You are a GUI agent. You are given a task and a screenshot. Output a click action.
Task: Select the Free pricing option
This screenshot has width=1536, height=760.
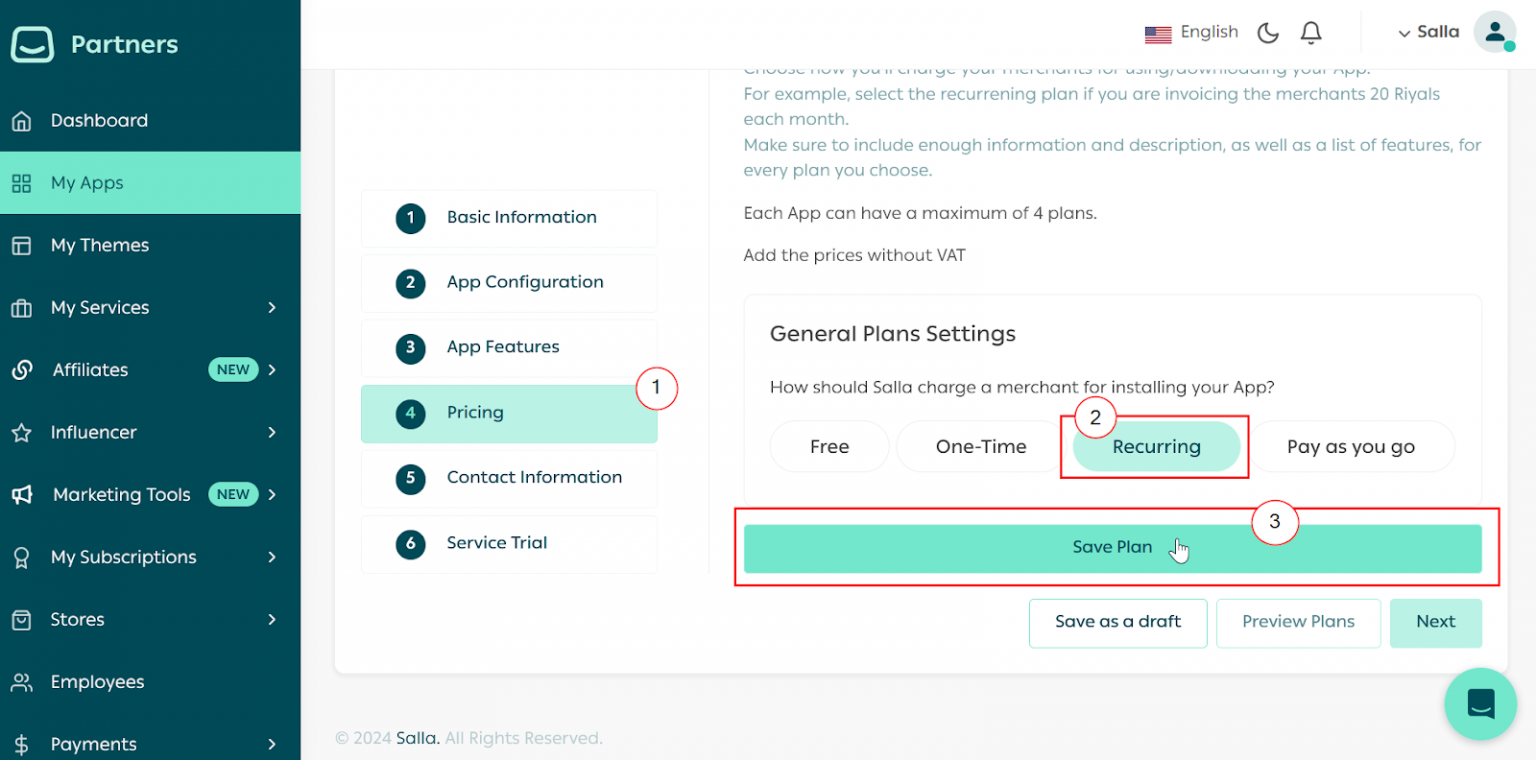pos(829,447)
